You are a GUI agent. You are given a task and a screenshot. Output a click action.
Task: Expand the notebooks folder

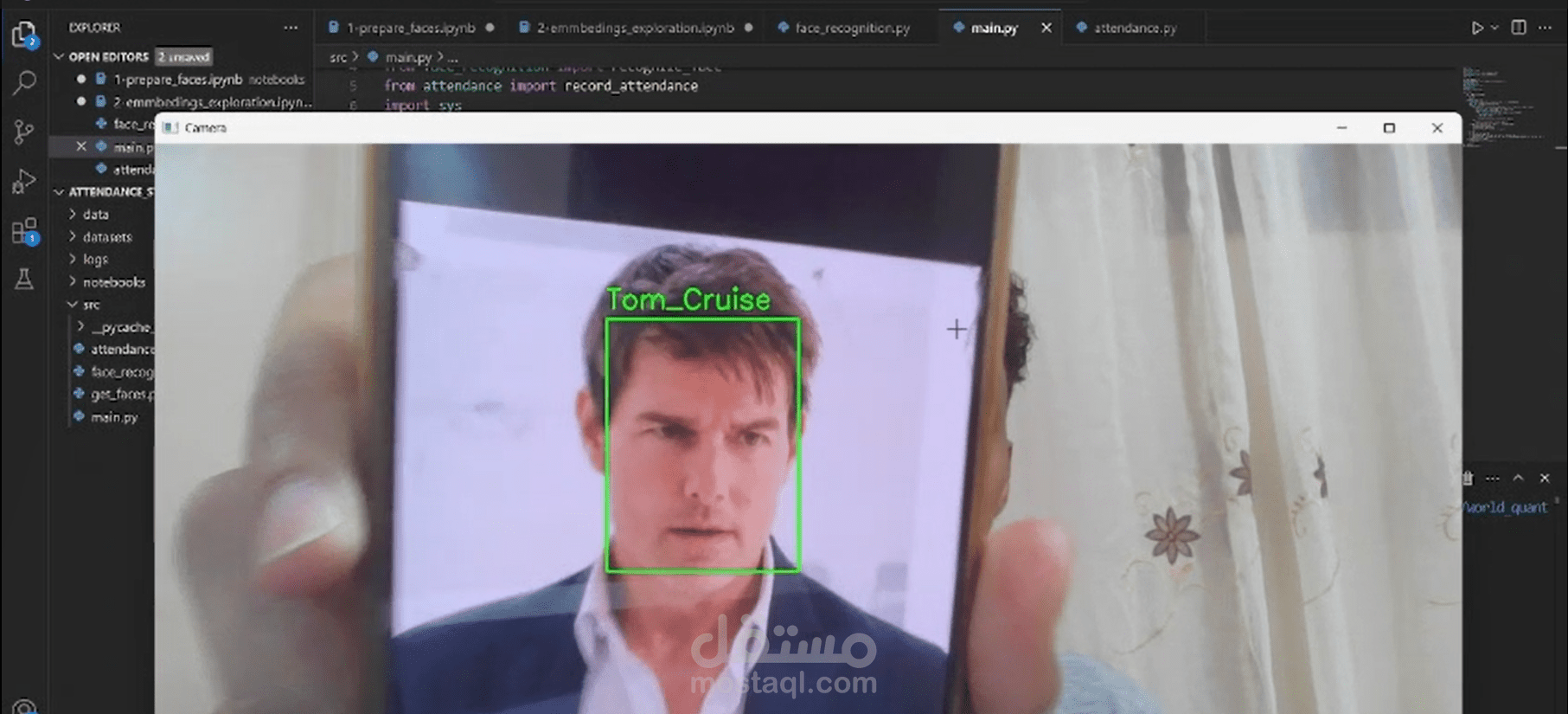point(114,282)
